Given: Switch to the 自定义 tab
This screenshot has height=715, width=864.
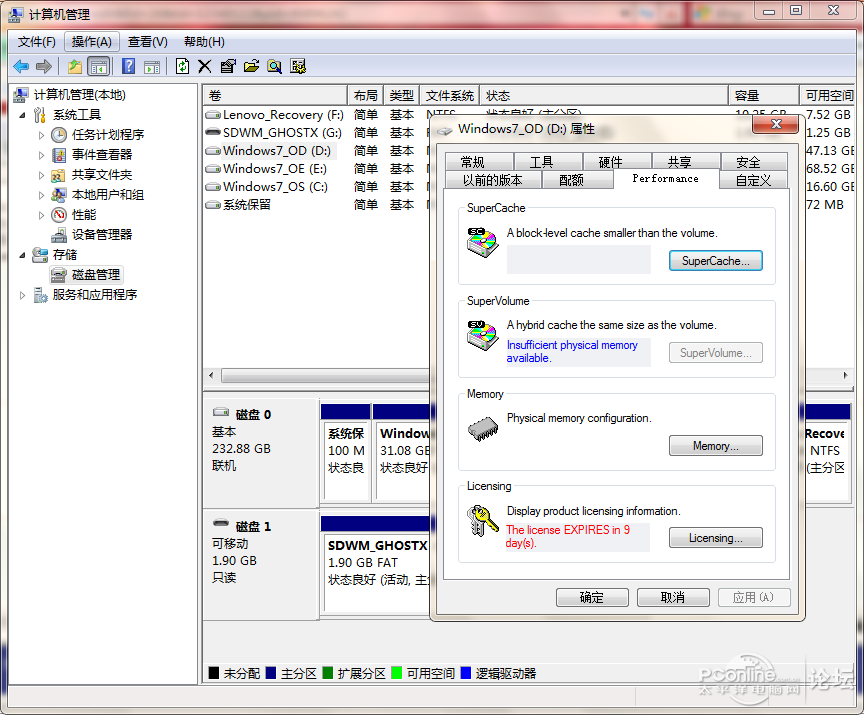Looking at the screenshot, I should [x=753, y=180].
